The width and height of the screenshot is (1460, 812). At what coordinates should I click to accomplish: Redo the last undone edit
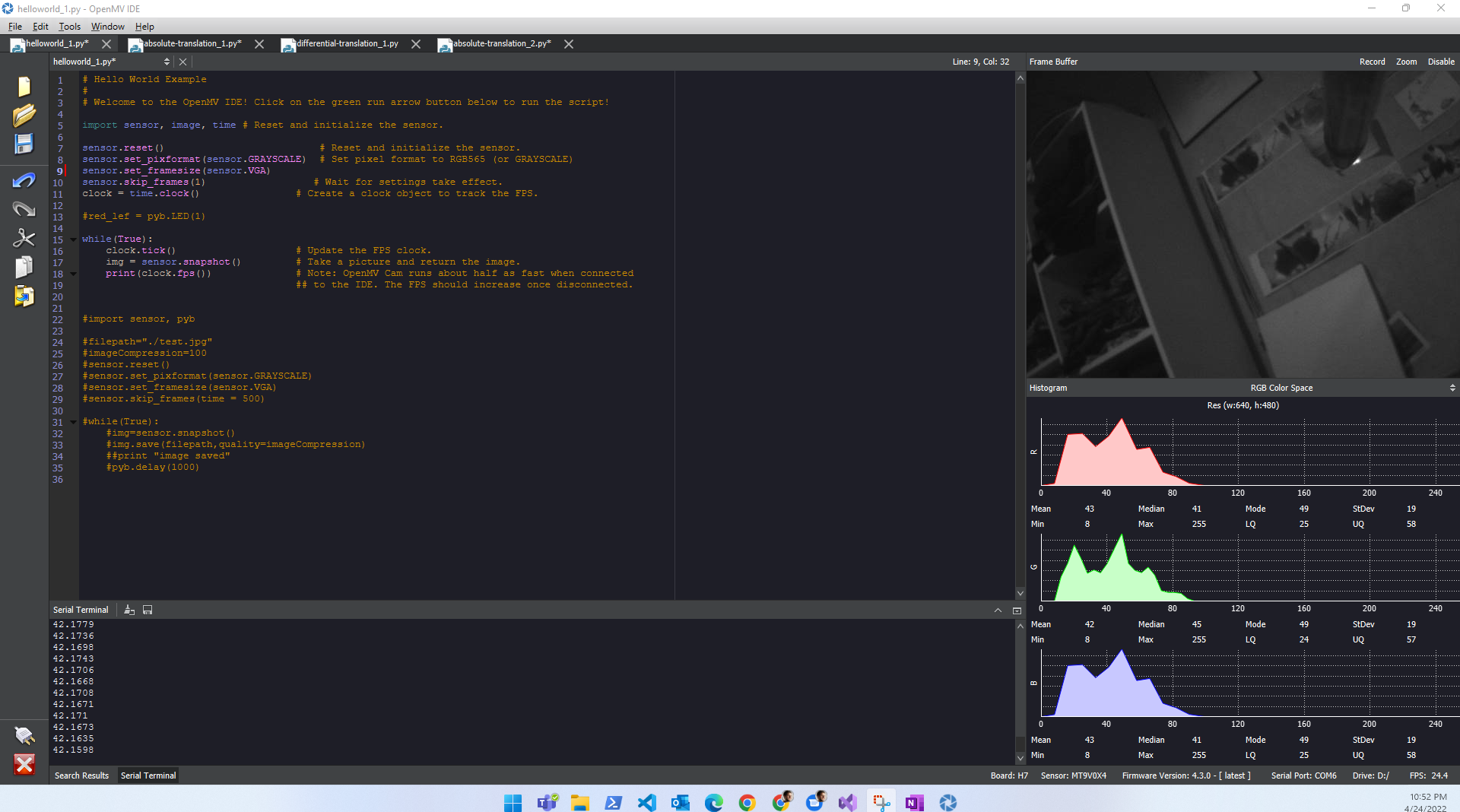[24, 208]
